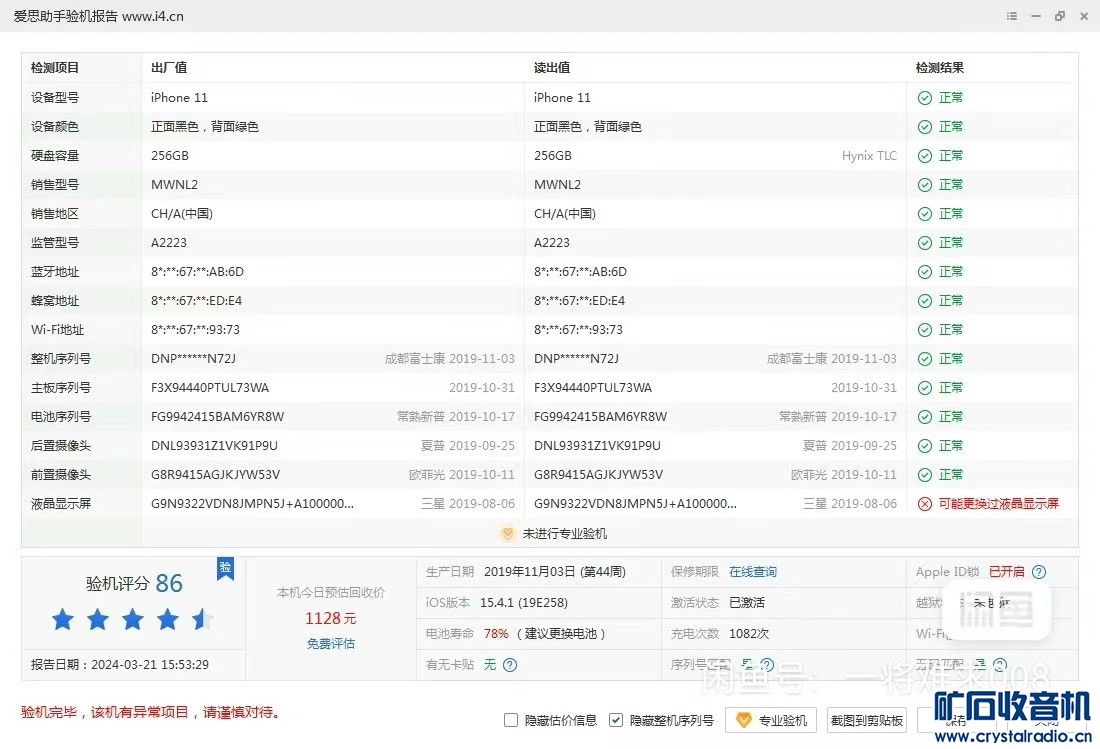Image resolution: width=1100 pixels, height=749 pixels.
Task: Select the 验机评分 86 score text
Action: pyautogui.click(x=134, y=583)
